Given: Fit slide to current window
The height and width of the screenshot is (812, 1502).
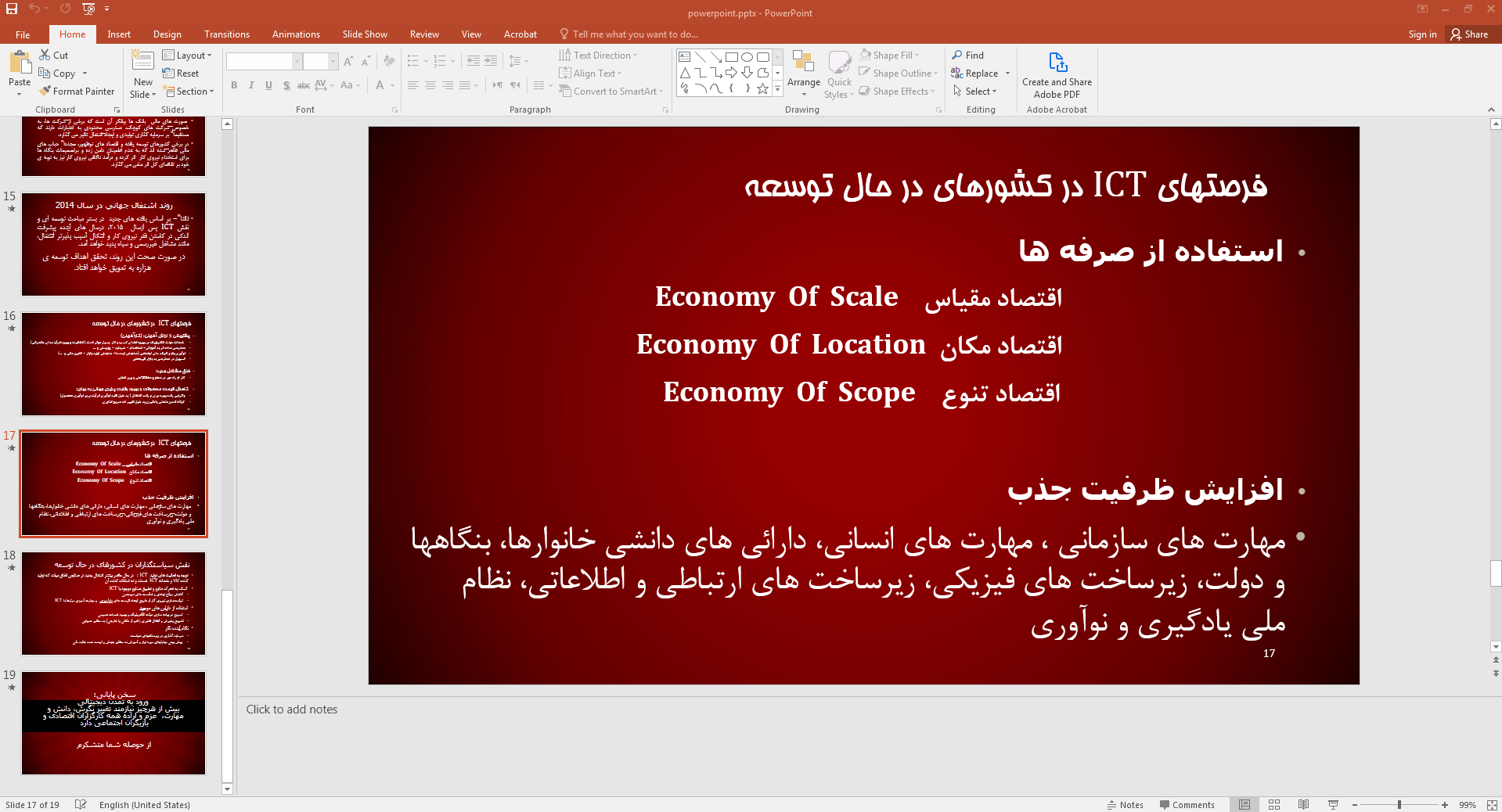Looking at the screenshot, I should tap(1492, 805).
